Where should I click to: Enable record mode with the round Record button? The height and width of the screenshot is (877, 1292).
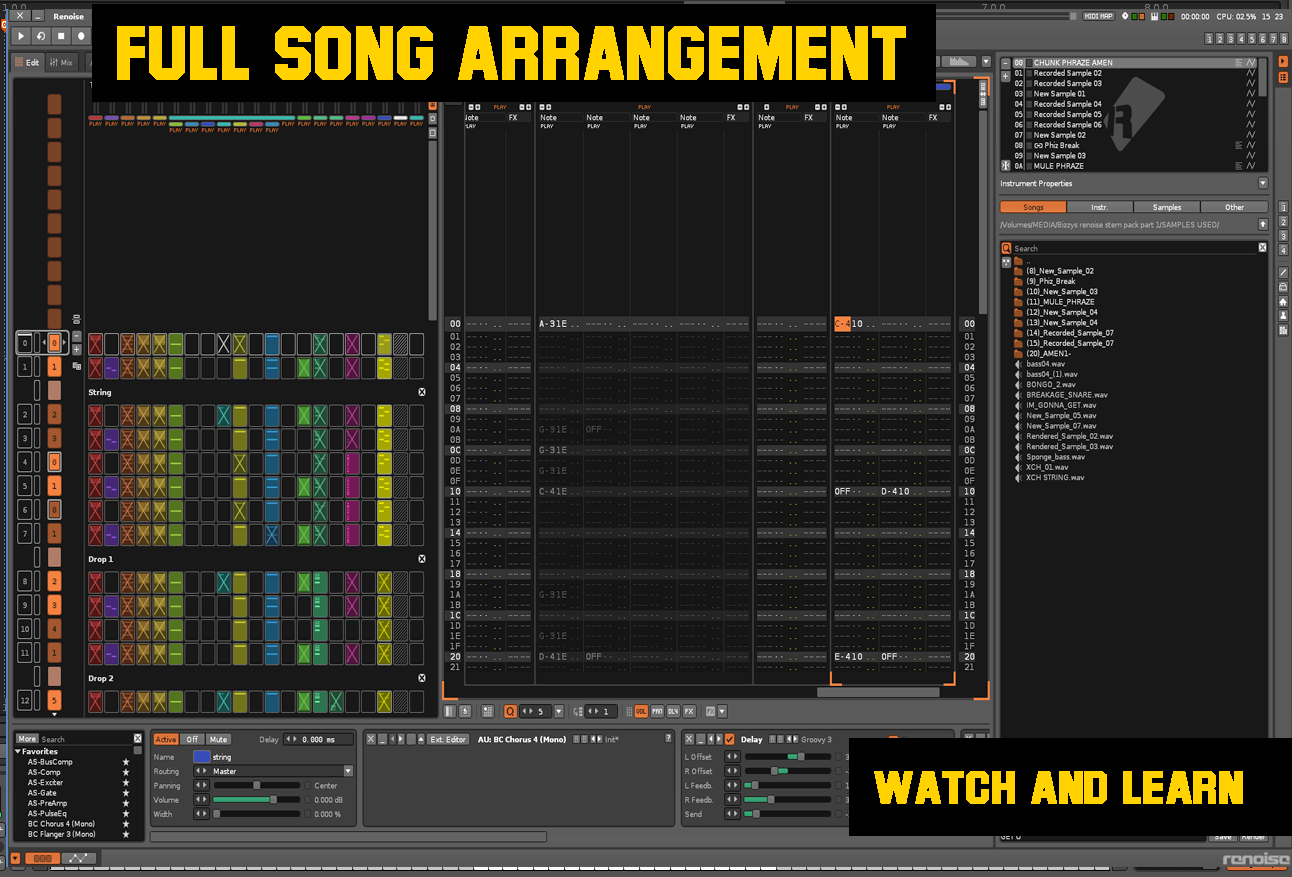point(81,36)
